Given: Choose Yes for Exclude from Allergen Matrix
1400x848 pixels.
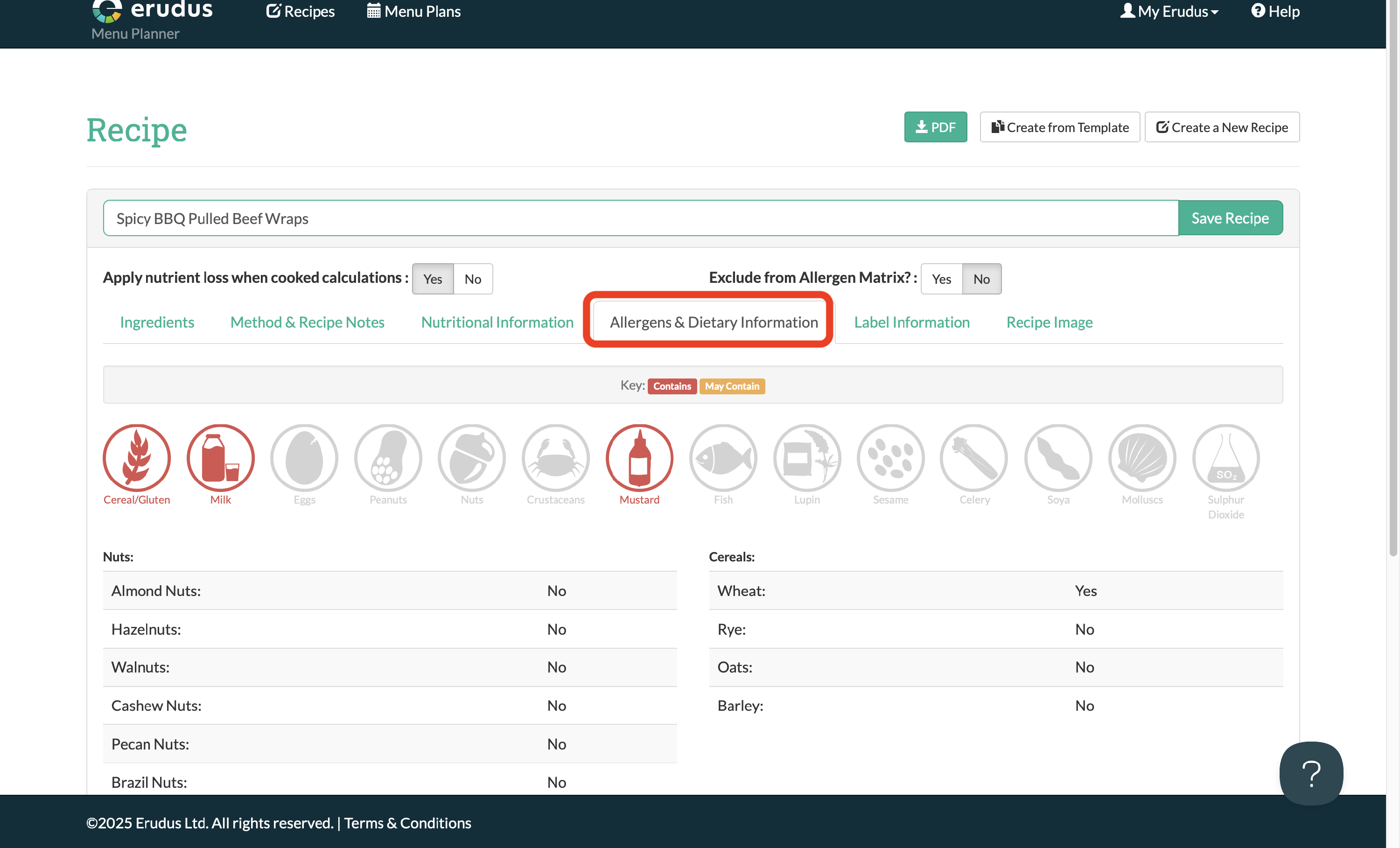Looking at the screenshot, I should pyautogui.click(x=941, y=279).
